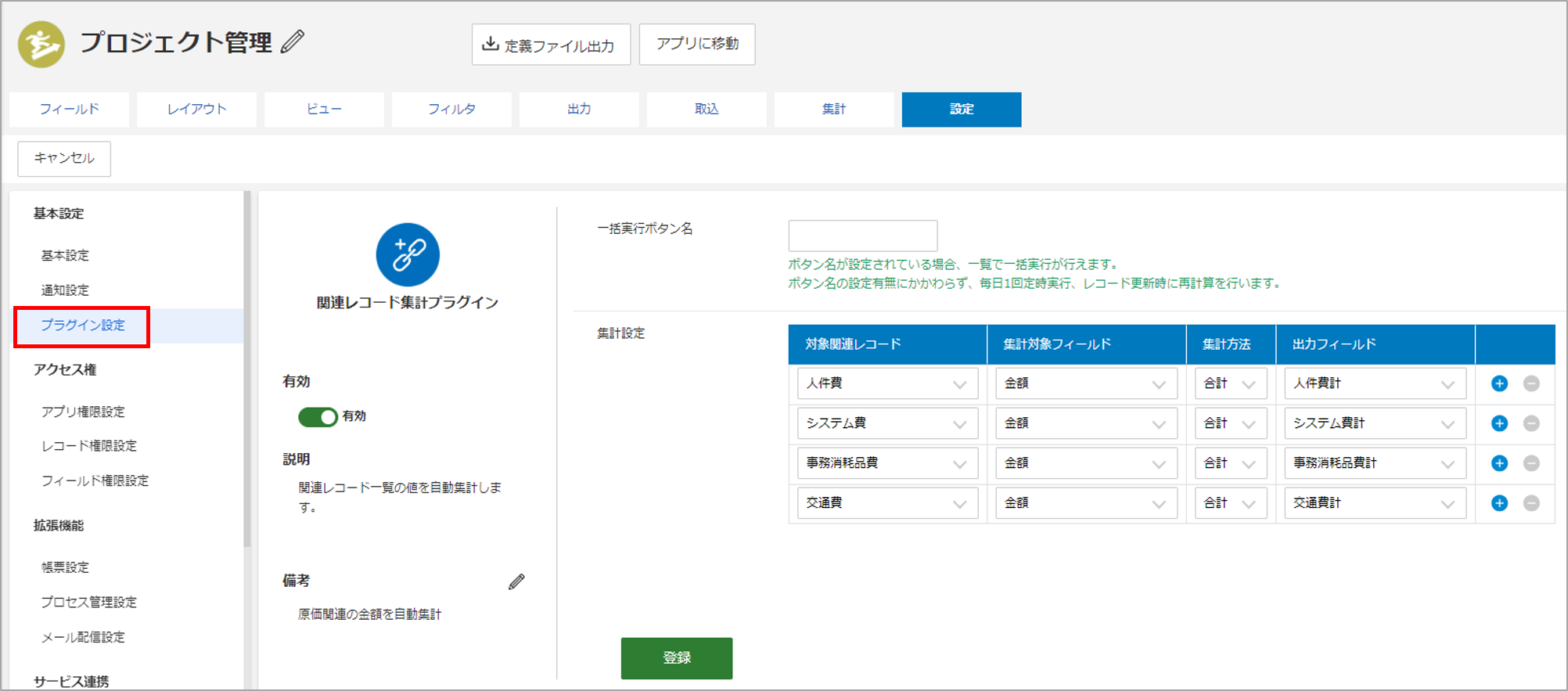Remove the 事務消耗品費 aggregation row
1568x691 pixels.
coord(1531,463)
